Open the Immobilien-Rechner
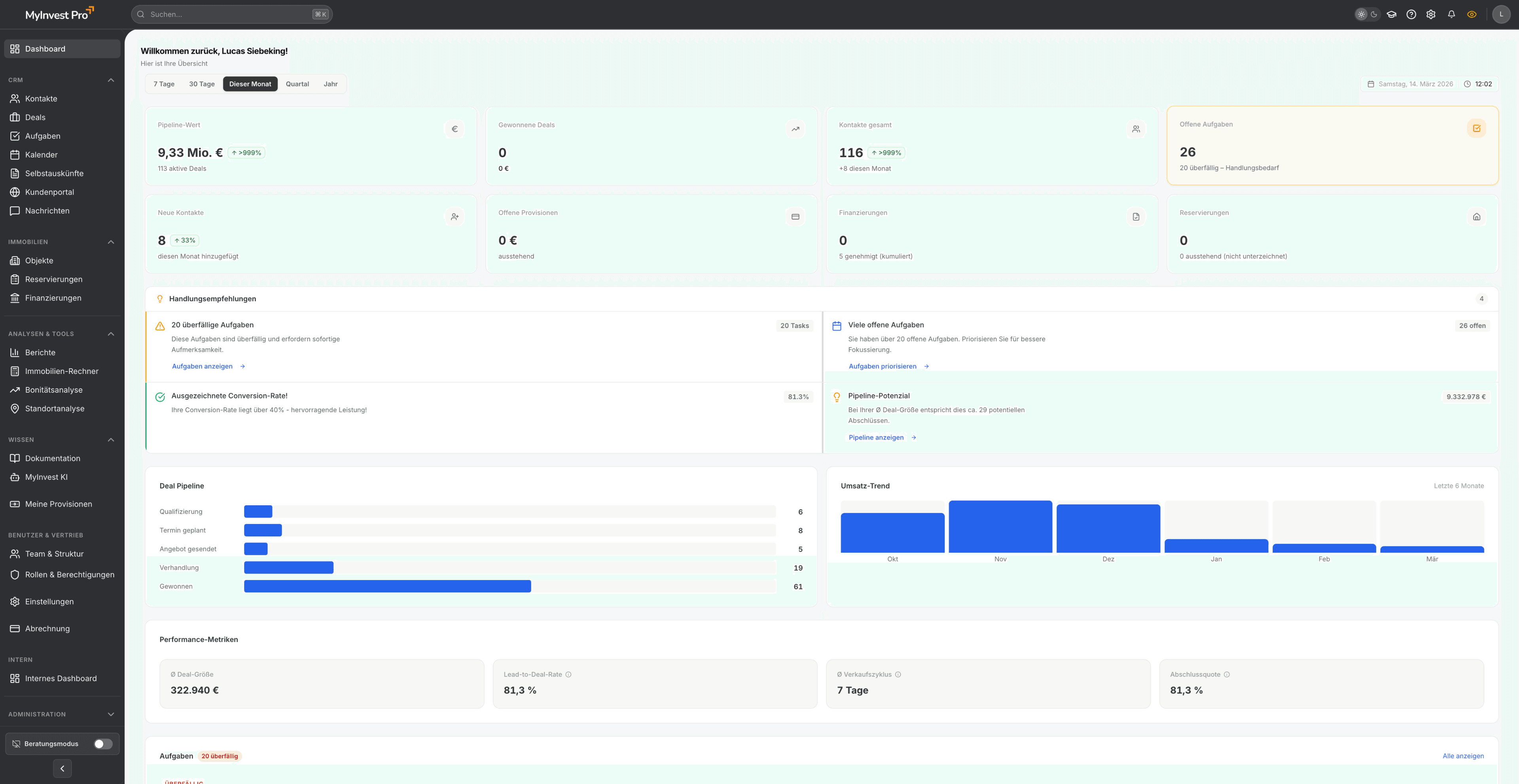The width and height of the screenshot is (1519, 784). tap(61, 371)
